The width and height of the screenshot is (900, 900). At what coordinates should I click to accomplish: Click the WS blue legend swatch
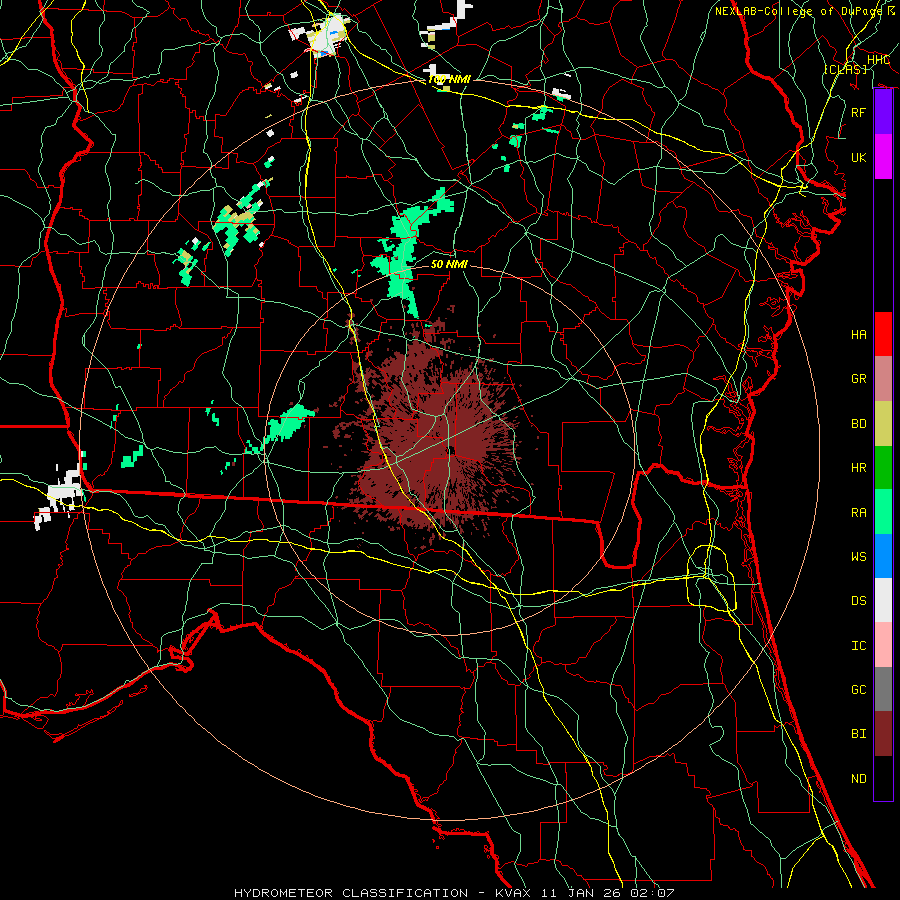tap(883, 556)
